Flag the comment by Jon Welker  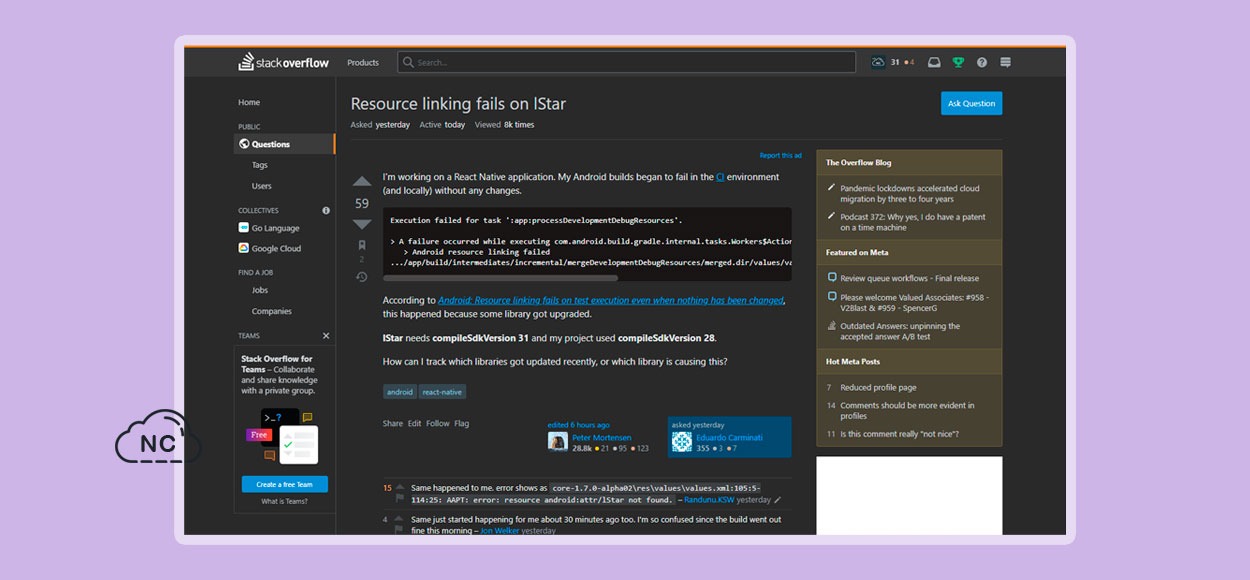[400, 530]
